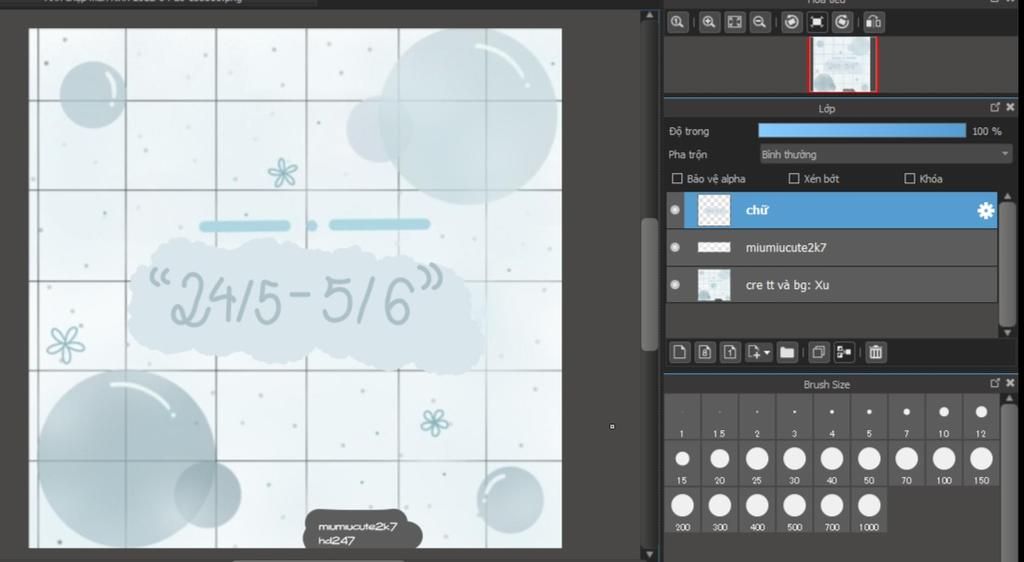Fit canvas to window in navigator

click(735, 22)
